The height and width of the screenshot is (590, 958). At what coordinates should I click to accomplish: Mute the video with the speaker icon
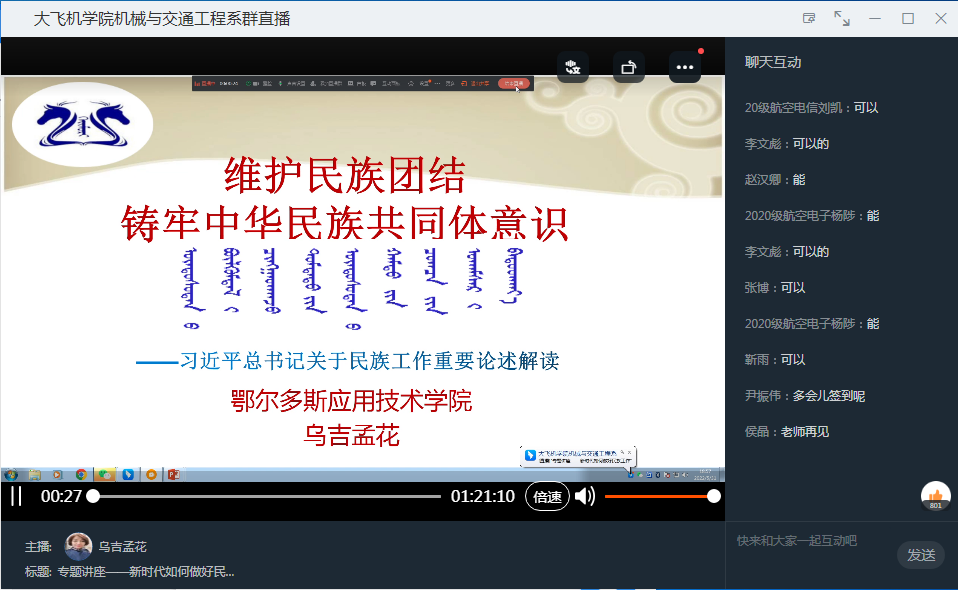click(585, 496)
